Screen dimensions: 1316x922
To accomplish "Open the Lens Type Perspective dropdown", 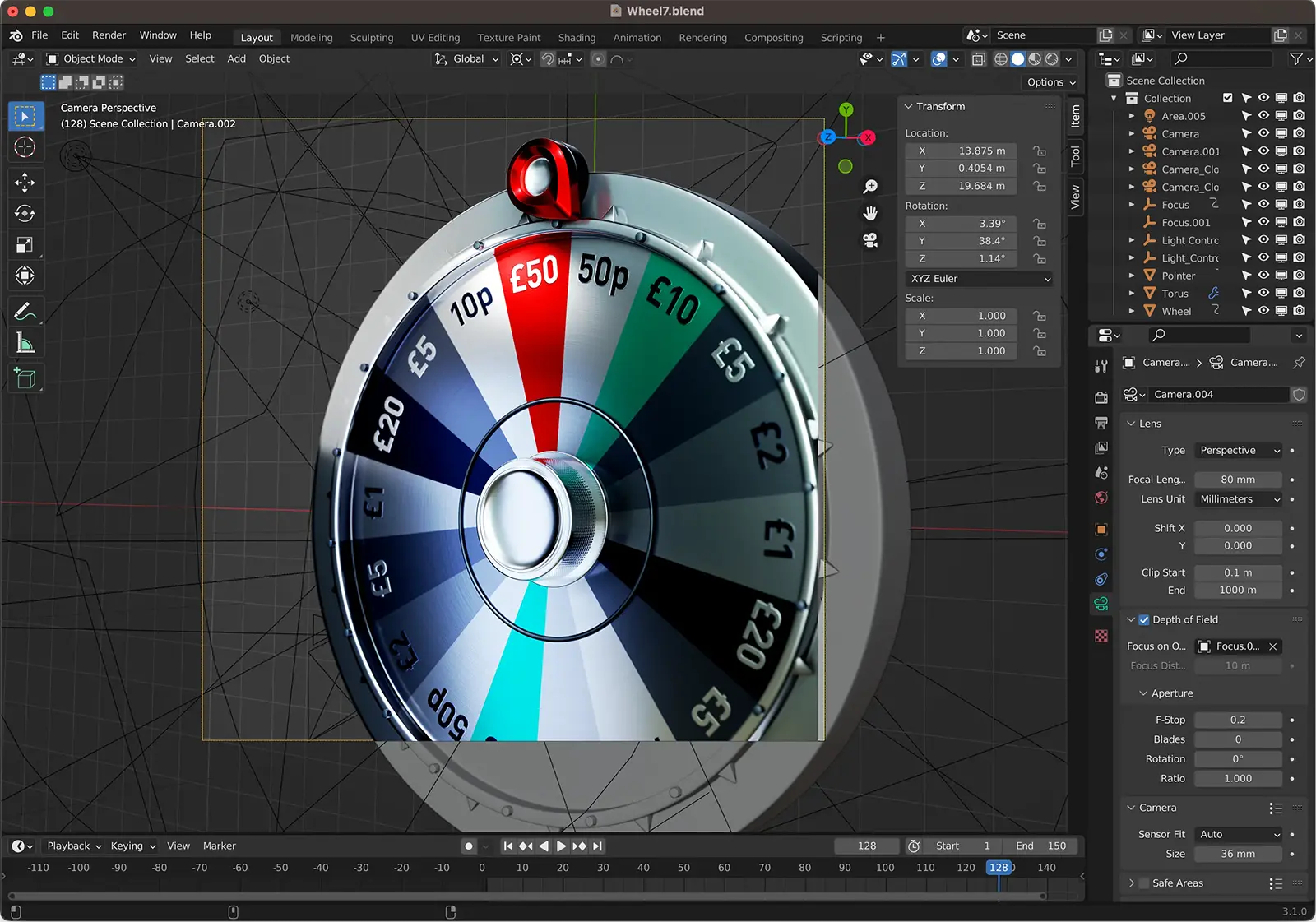I will (x=1239, y=451).
